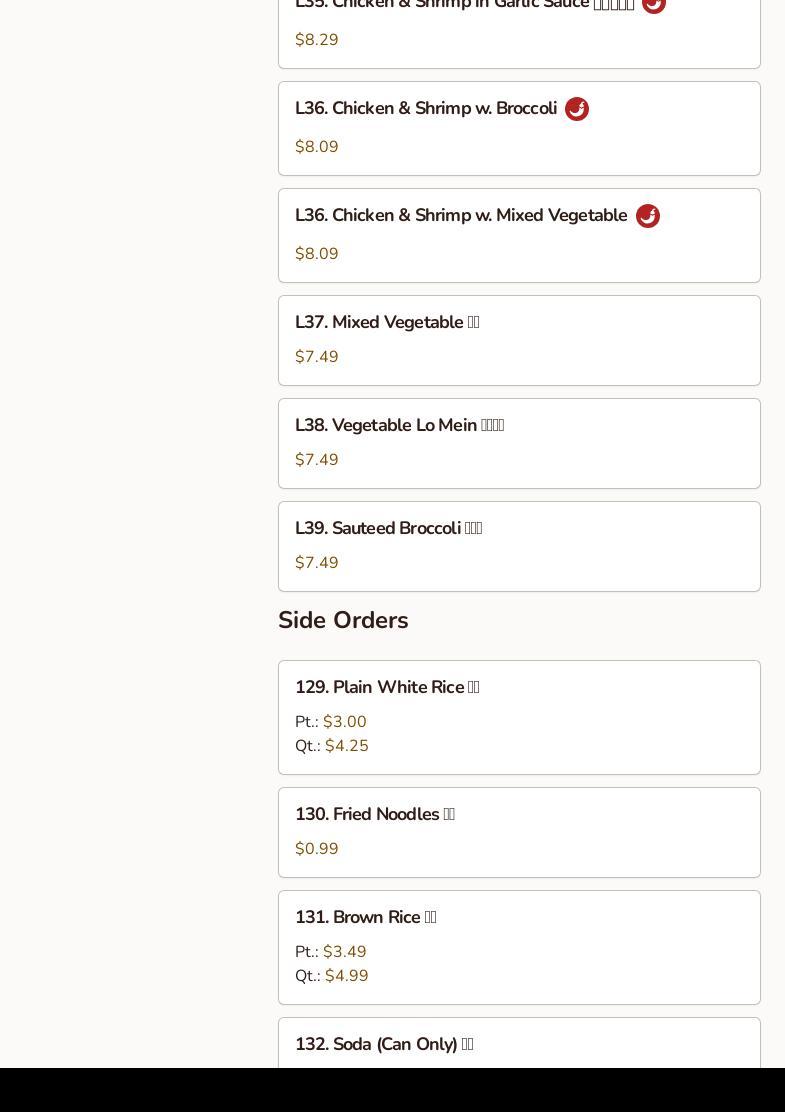This screenshot has width=785, height=1112.
Task: Click Plain White Rice pint price $3.00
Action: (x=345, y=722)
